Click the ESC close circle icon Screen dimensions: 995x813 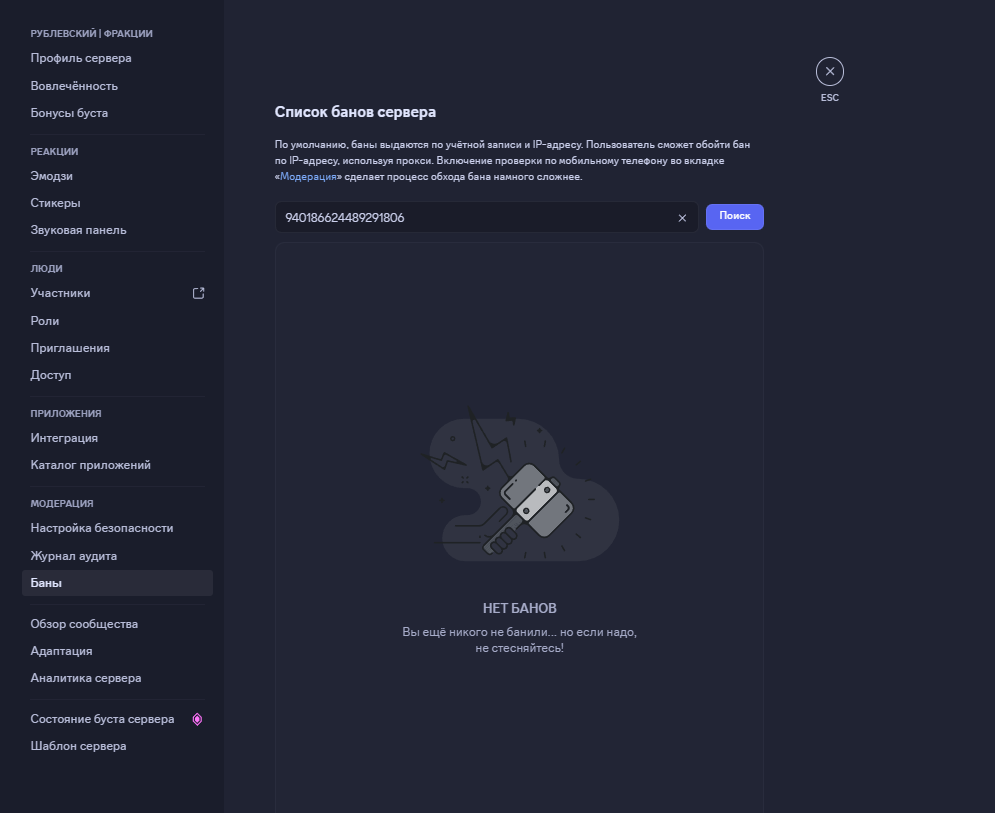coord(830,72)
